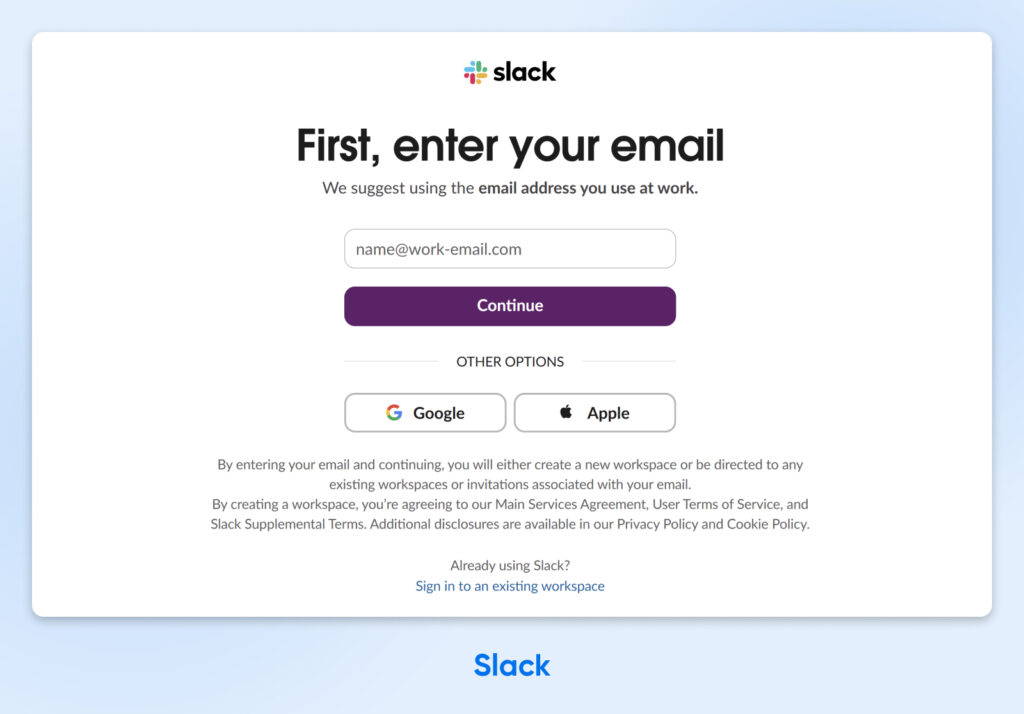Click the 'Already using Slack?' text
Image resolution: width=1024 pixels, height=714 pixels.
click(x=510, y=566)
